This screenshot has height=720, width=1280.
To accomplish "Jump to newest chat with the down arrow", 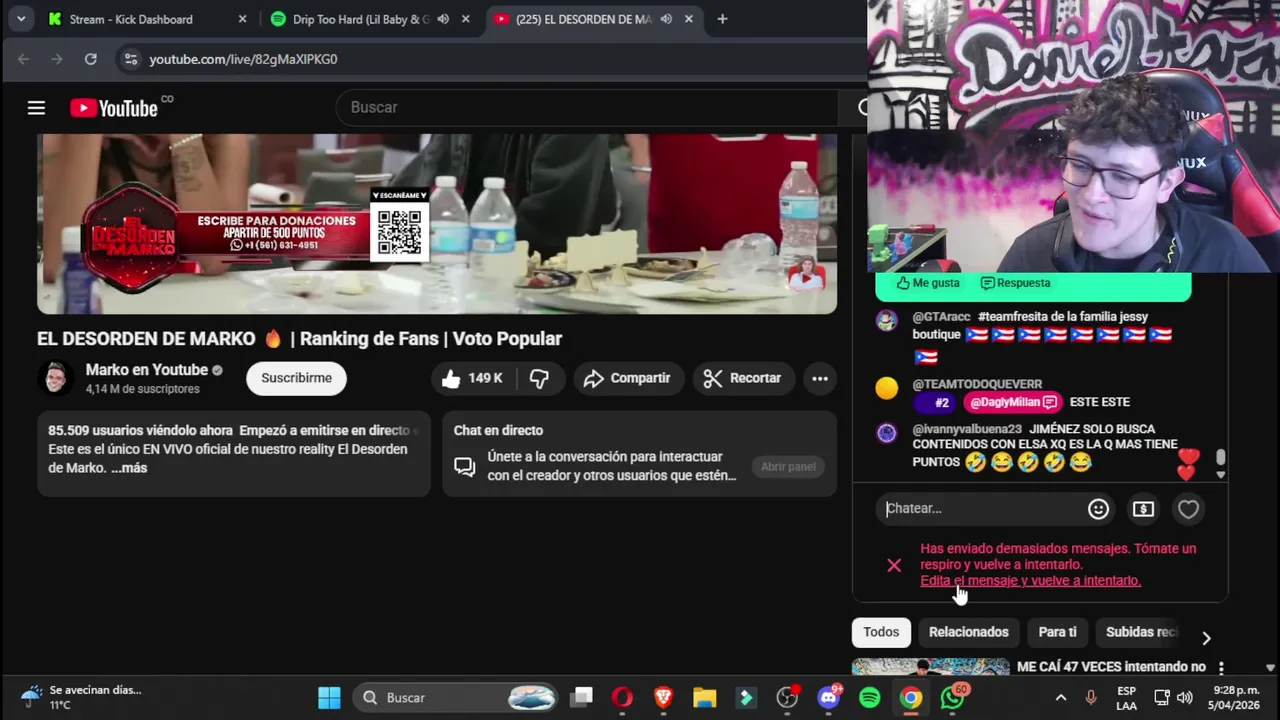I will pyautogui.click(x=1220, y=476).
